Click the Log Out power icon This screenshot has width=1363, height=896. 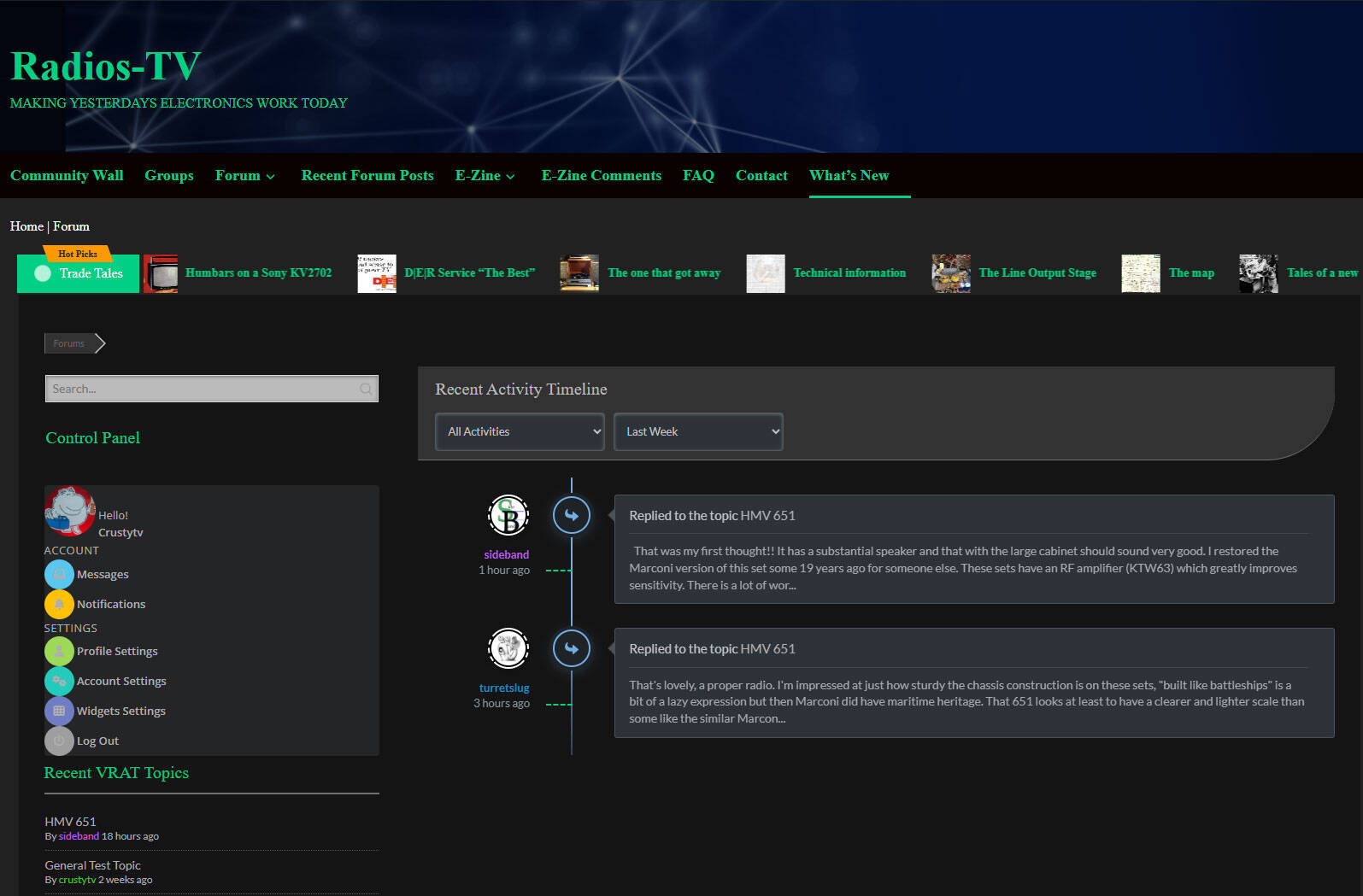[59, 741]
